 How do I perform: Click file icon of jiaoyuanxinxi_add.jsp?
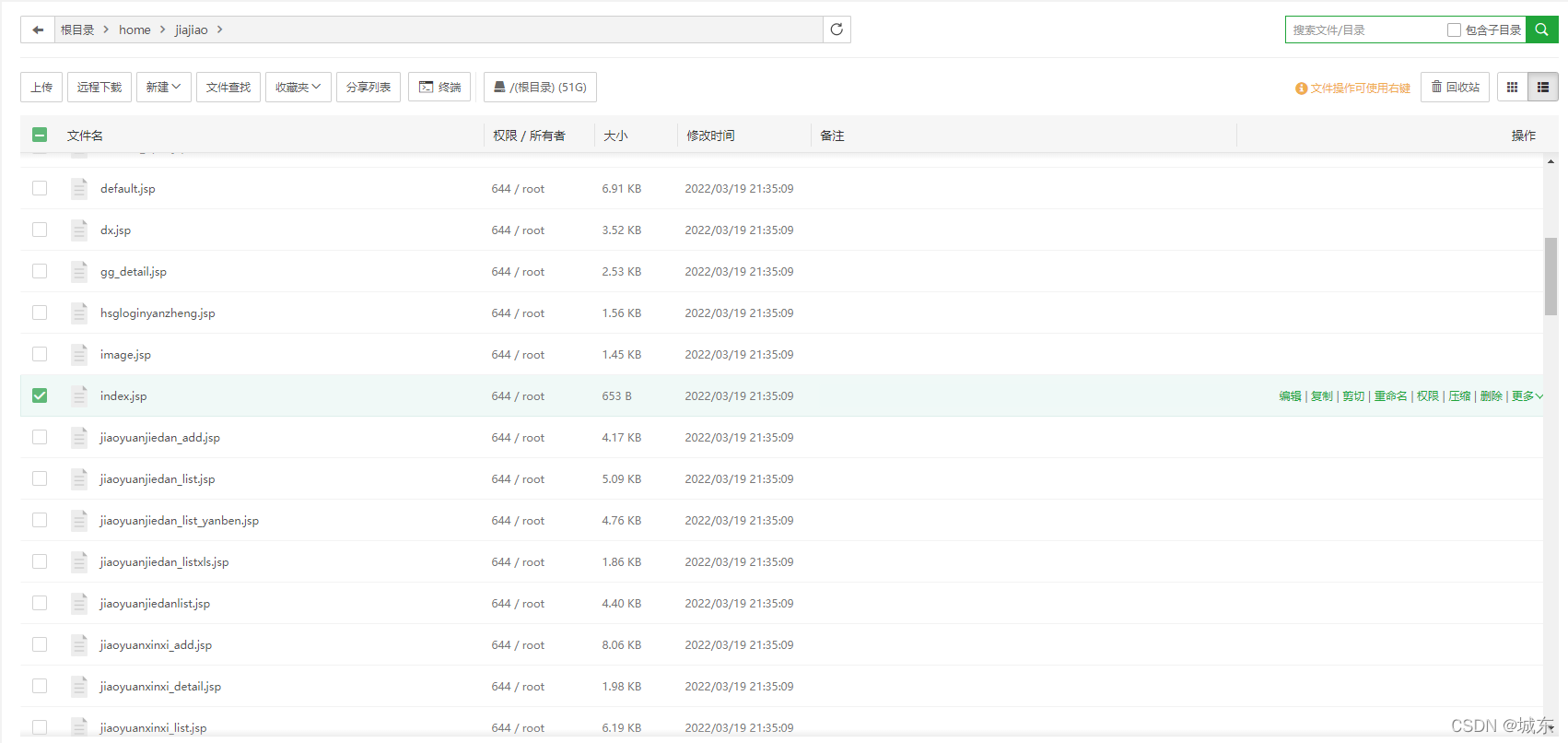point(79,644)
